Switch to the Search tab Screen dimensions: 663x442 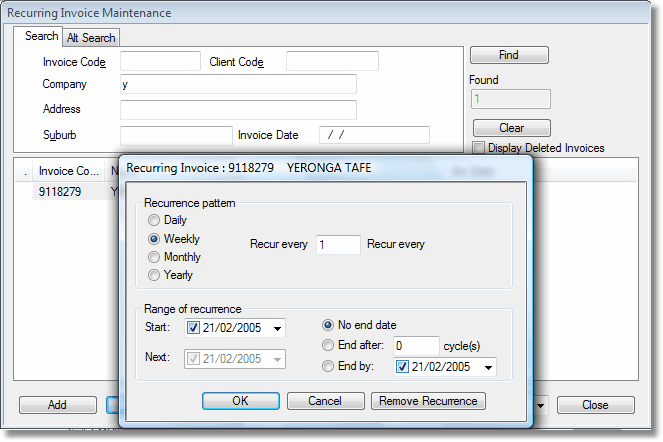(x=42, y=36)
